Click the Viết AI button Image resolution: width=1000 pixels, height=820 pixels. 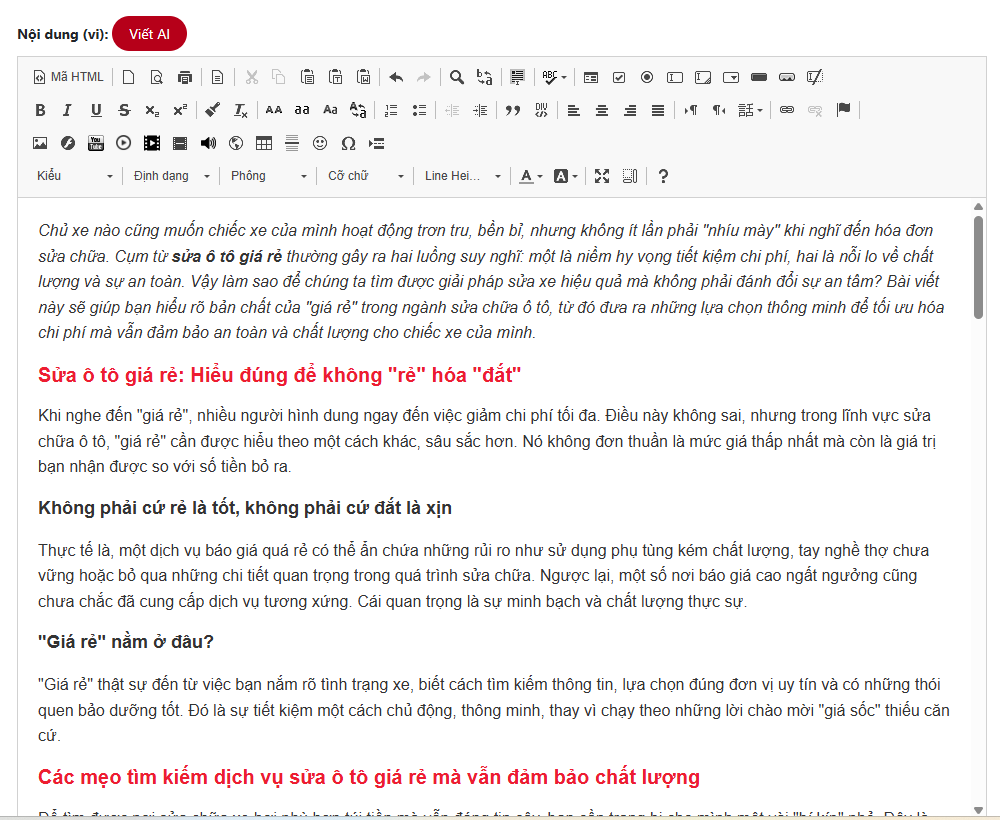point(149,34)
